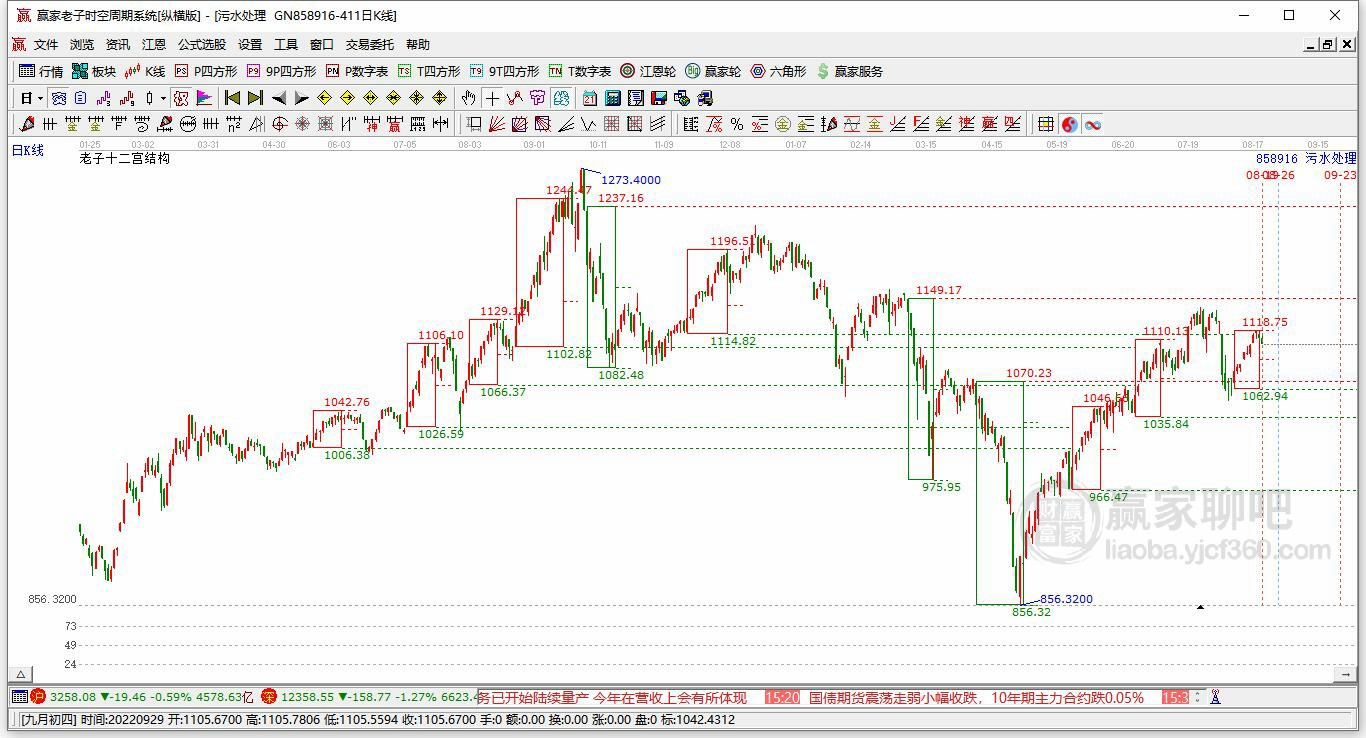Open the 资讯 menu
The height and width of the screenshot is (738, 1366).
[118, 45]
